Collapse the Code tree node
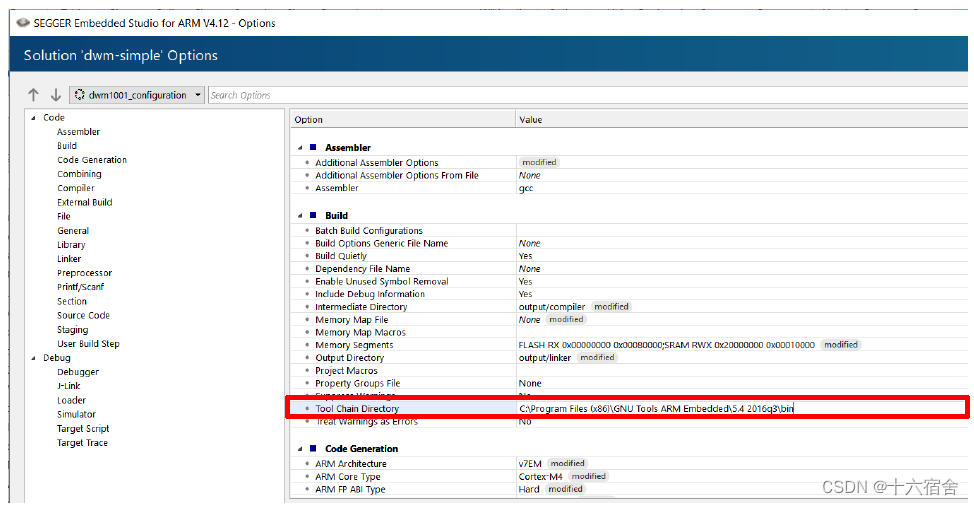 [x=34, y=118]
